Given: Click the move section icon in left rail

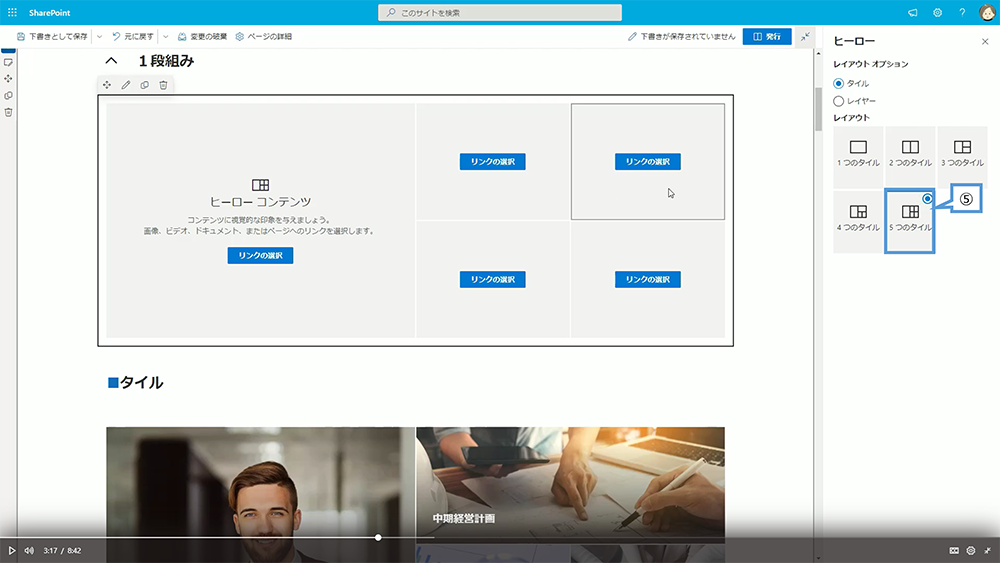Looking at the screenshot, I should pyautogui.click(x=8, y=78).
